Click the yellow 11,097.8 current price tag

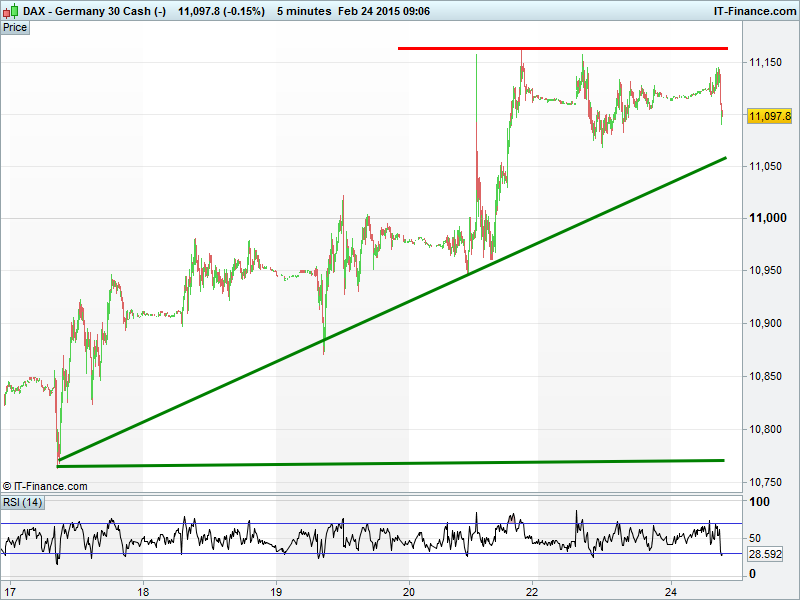pyautogui.click(x=769, y=117)
